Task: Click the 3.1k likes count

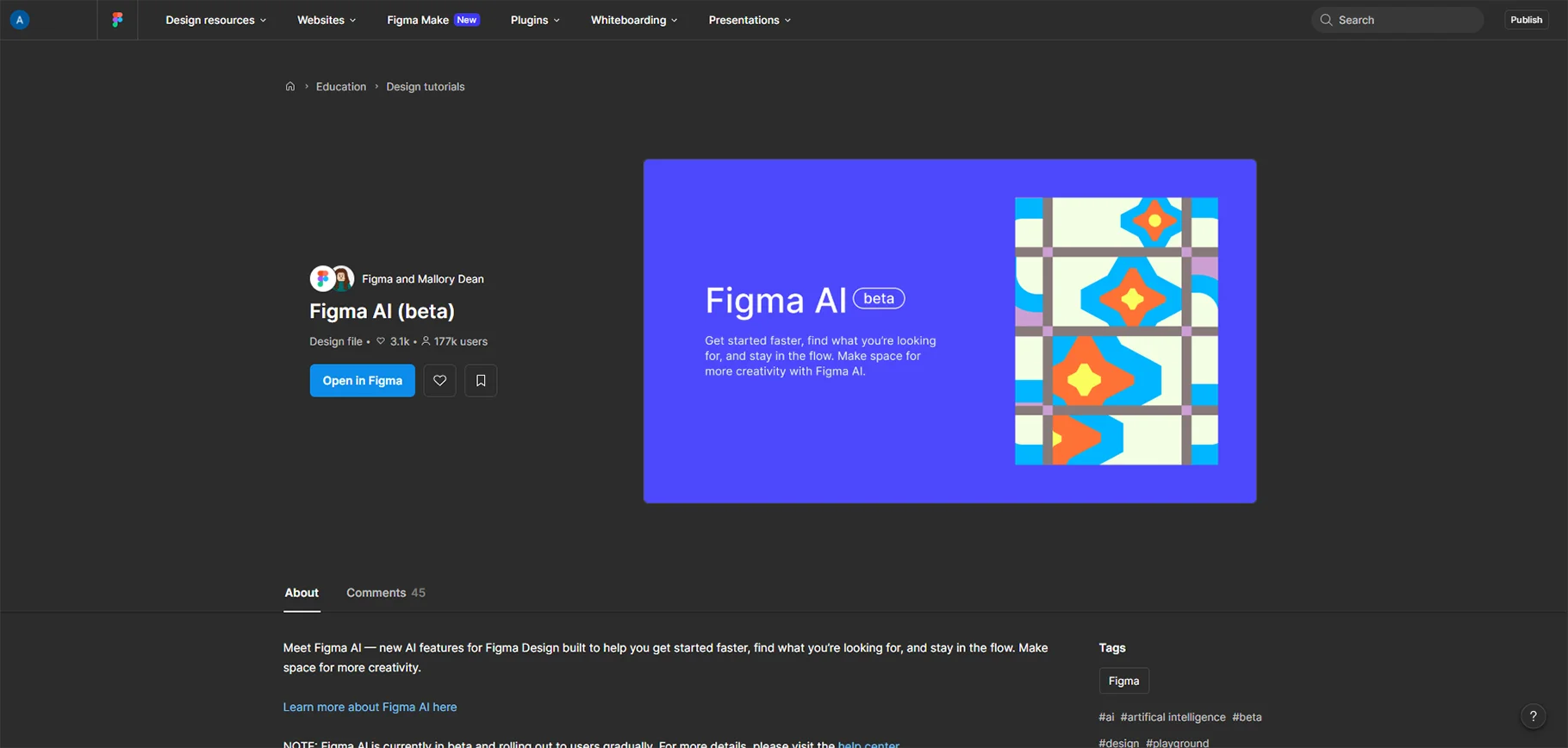Action: (400, 341)
